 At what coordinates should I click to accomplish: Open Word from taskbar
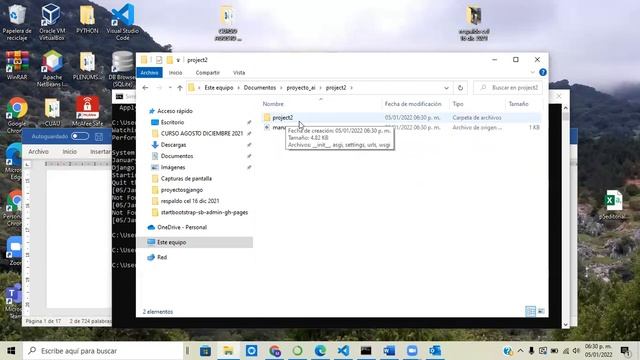(389, 351)
